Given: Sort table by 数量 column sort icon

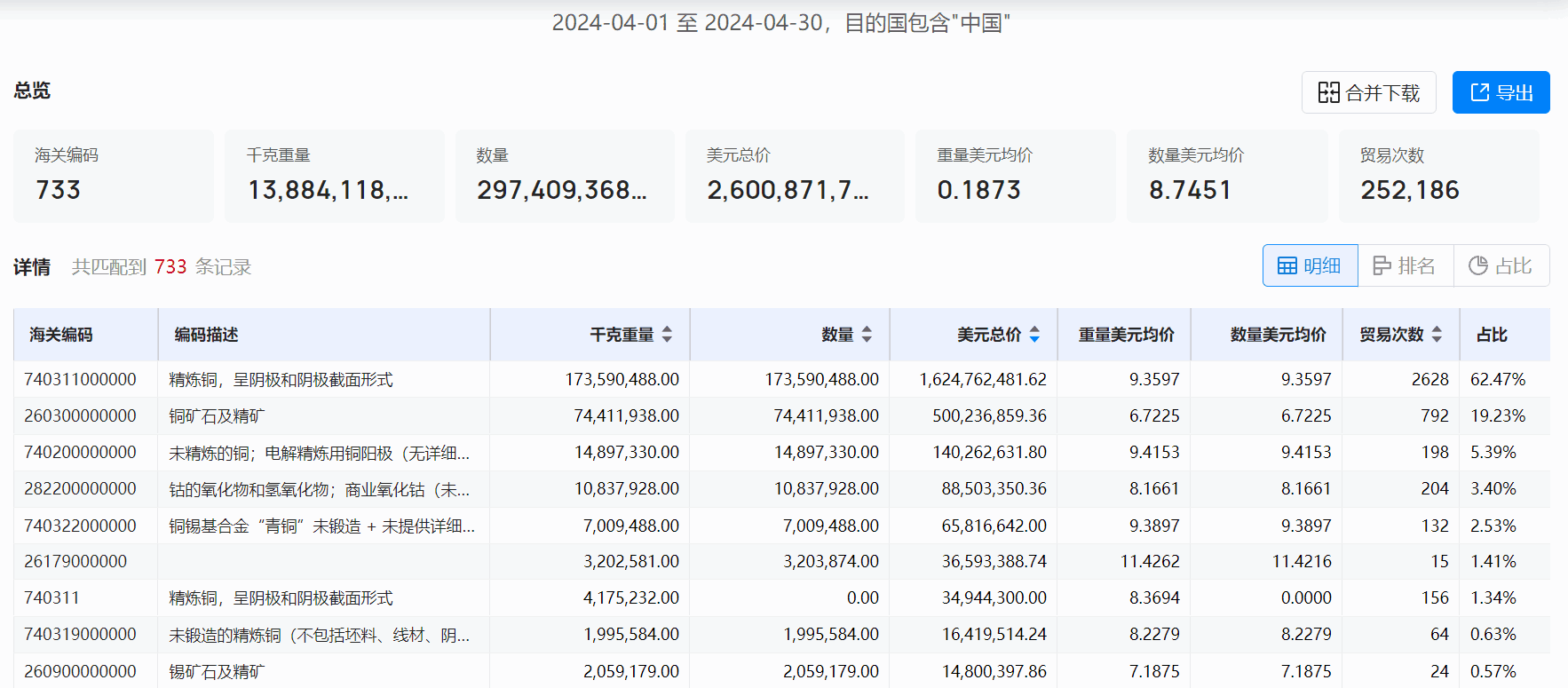Looking at the screenshot, I should coord(867,335).
